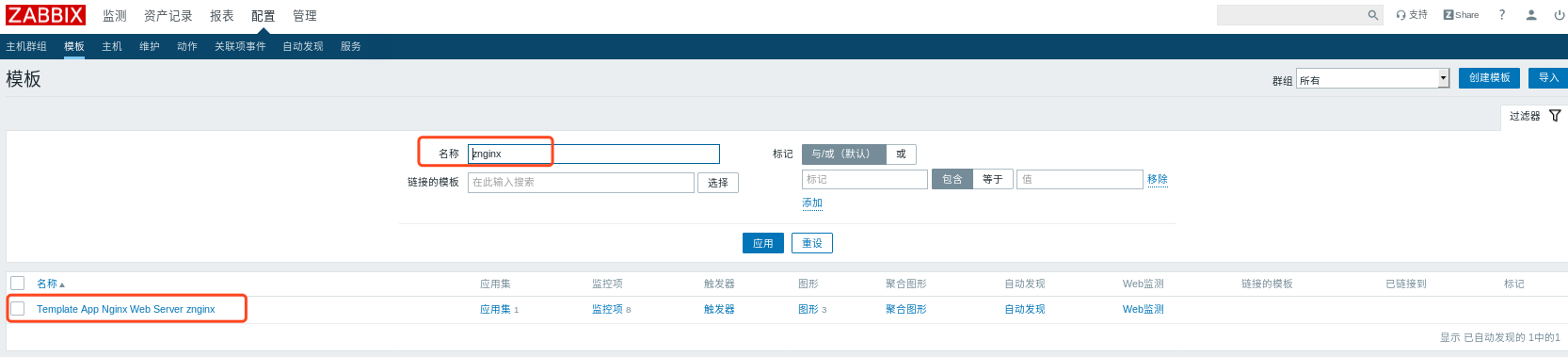This screenshot has width=1568, height=357.
Task: Go to 模板 submenu
Action: pyautogui.click(x=74, y=46)
